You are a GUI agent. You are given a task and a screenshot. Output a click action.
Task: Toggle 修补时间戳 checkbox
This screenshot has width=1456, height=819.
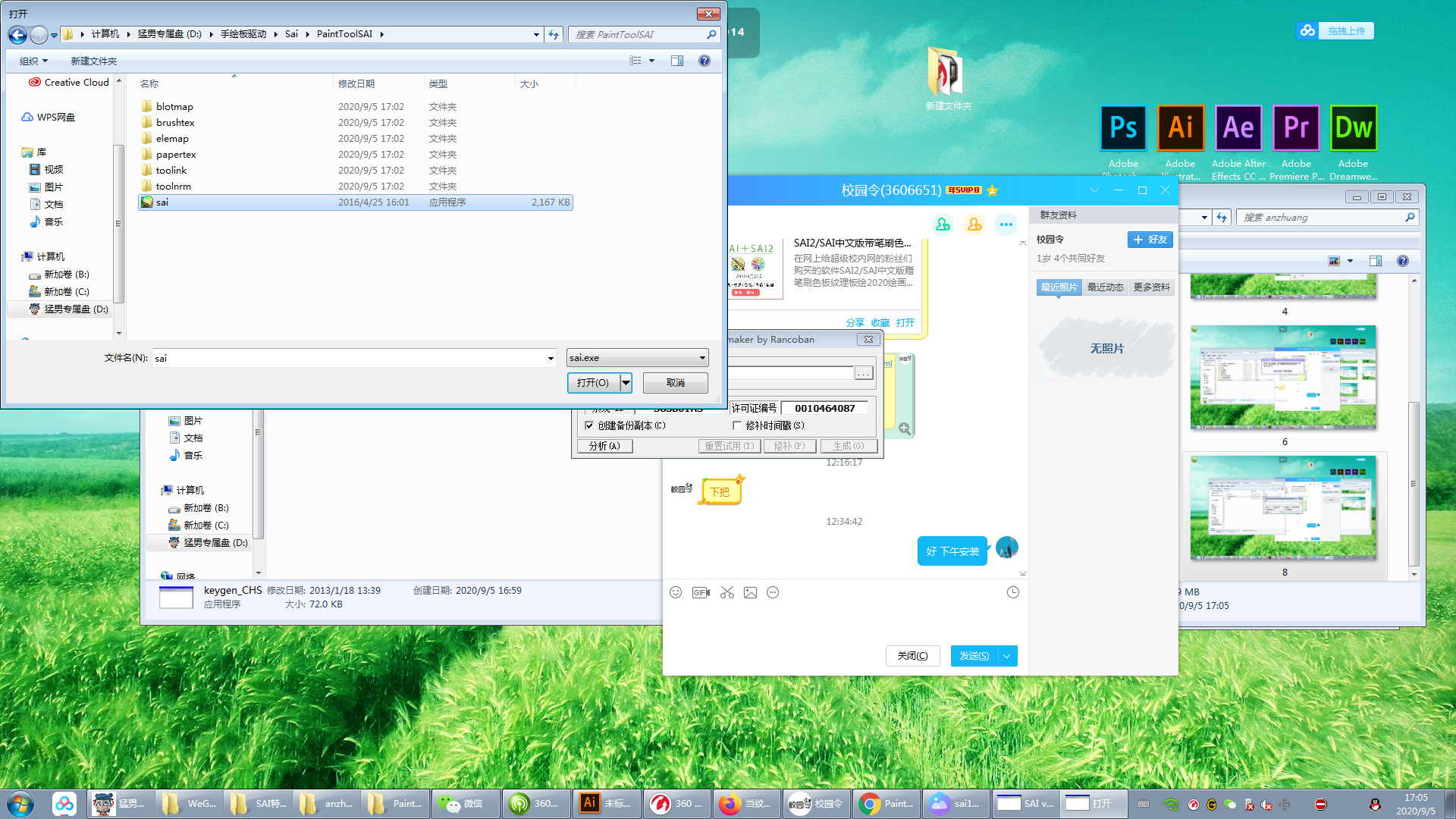click(736, 425)
